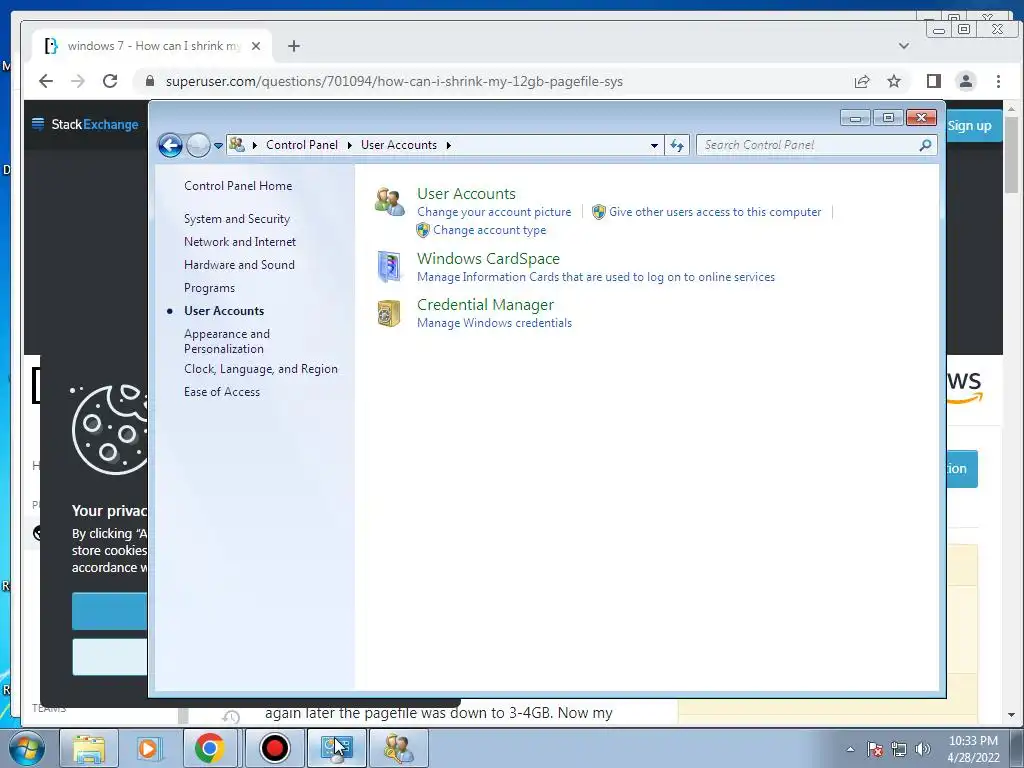Click the share page icon in Chrome

[x=861, y=81]
